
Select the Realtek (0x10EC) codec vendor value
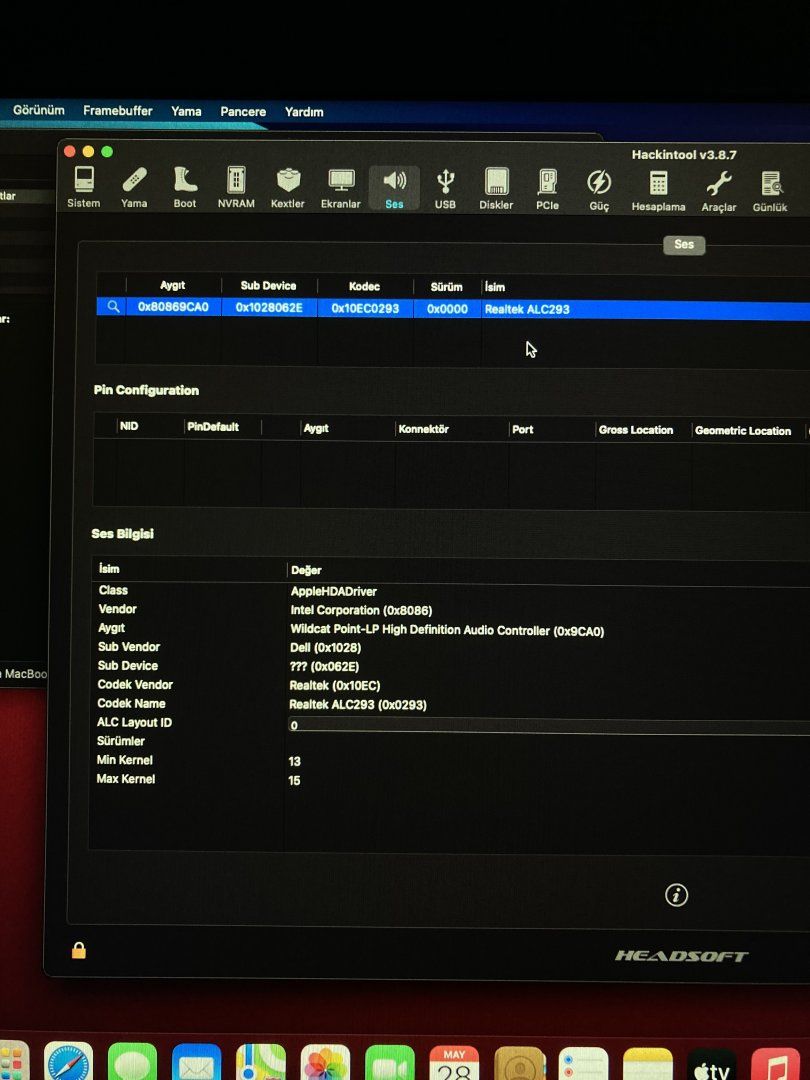tap(335, 685)
